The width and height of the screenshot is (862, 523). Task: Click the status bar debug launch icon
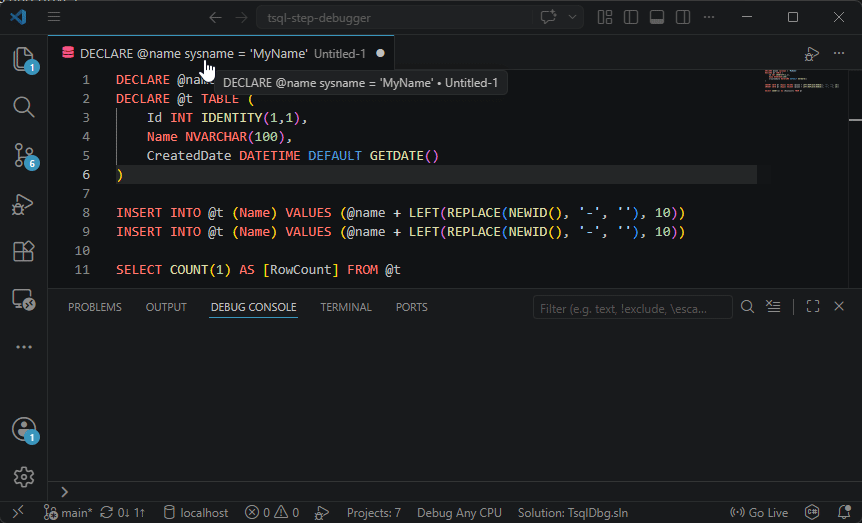pyautogui.click(x=322, y=513)
